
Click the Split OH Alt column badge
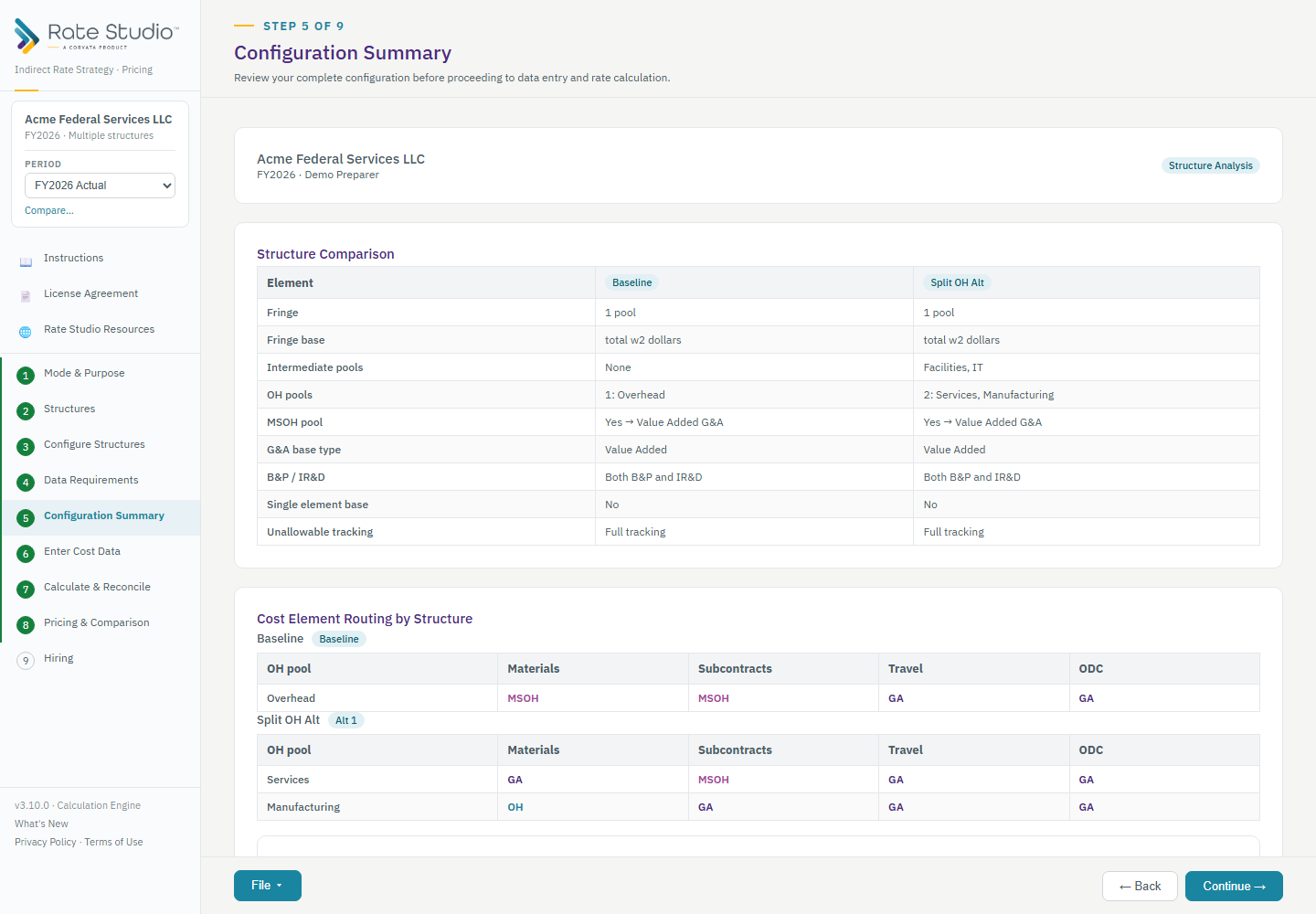(957, 282)
